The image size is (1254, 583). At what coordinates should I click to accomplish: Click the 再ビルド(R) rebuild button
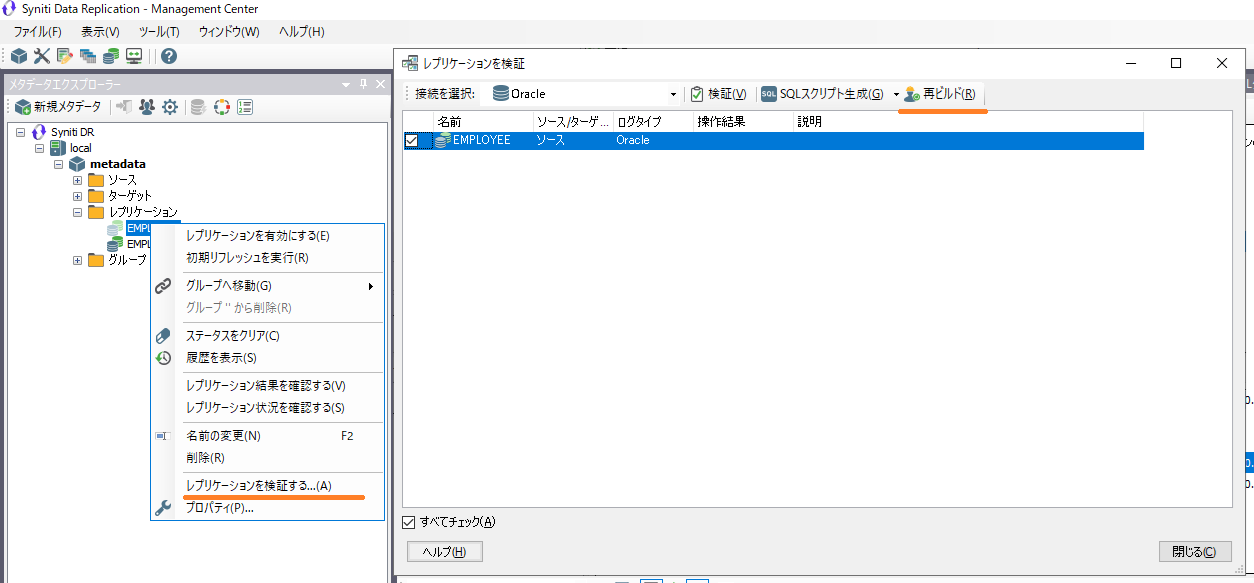(940, 94)
